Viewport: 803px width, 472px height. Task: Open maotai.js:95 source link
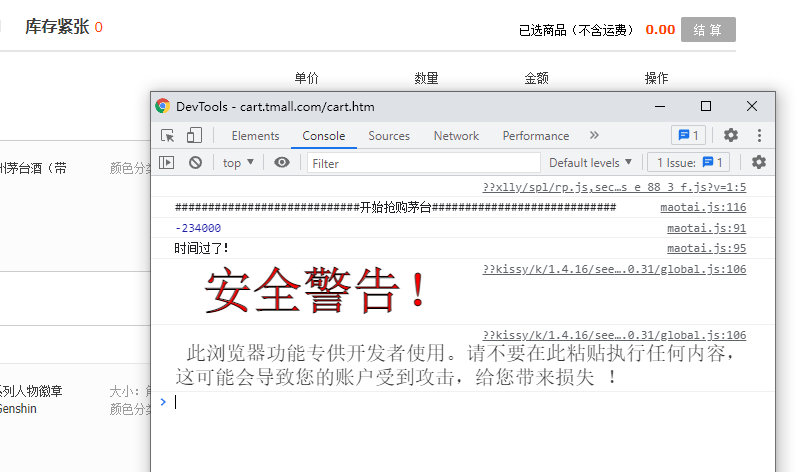(706, 248)
